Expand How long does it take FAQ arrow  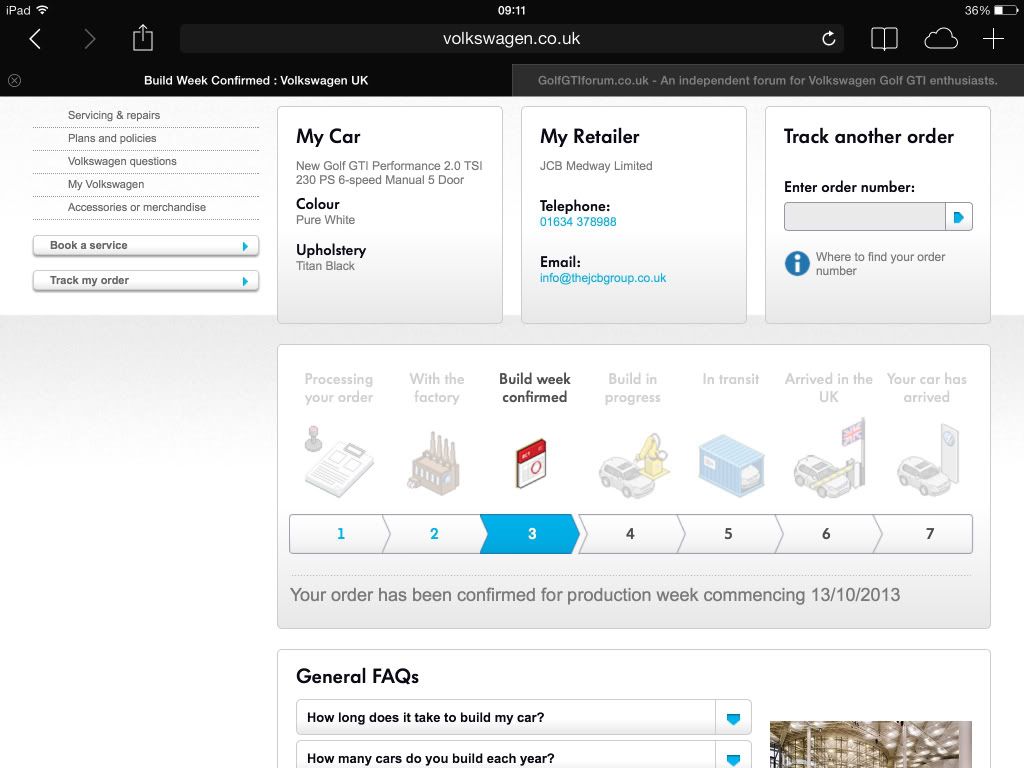733,718
